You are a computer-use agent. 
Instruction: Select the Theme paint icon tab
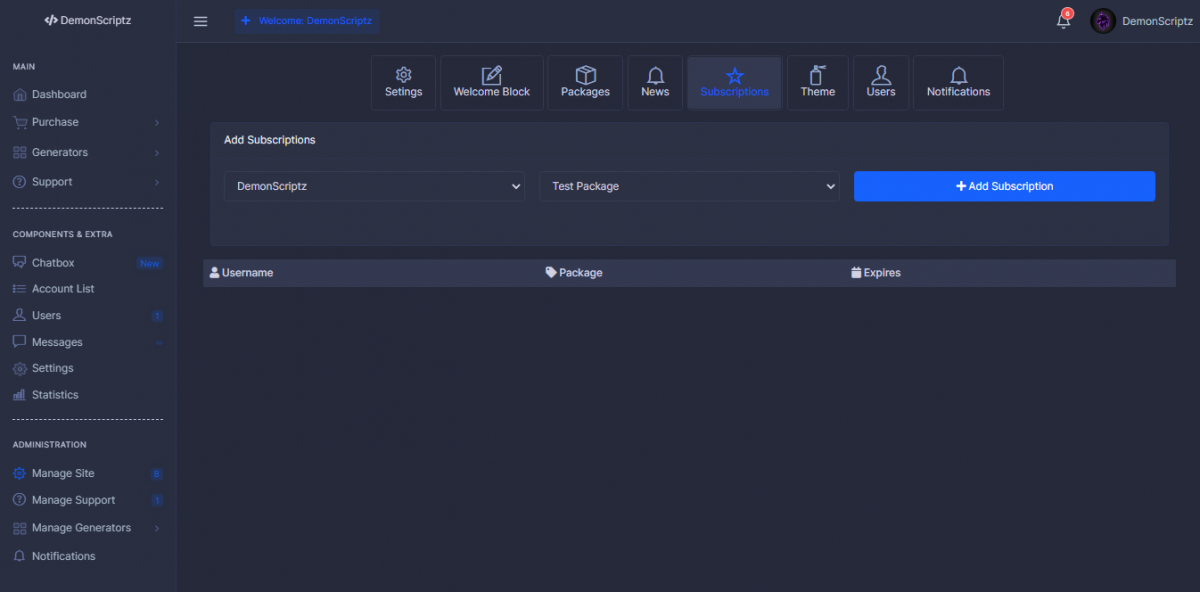point(817,82)
